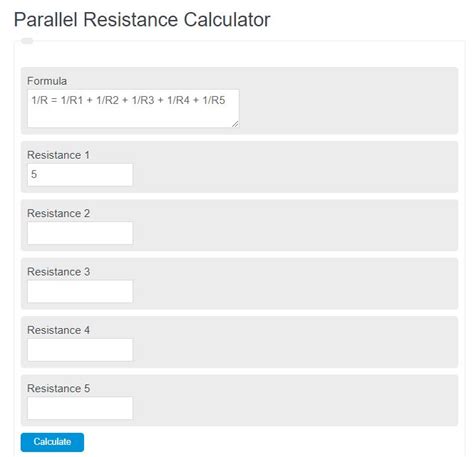The width and height of the screenshot is (474, 457).
Task: Click into the Resistance 3 field
Action: [x=80, y=291]
